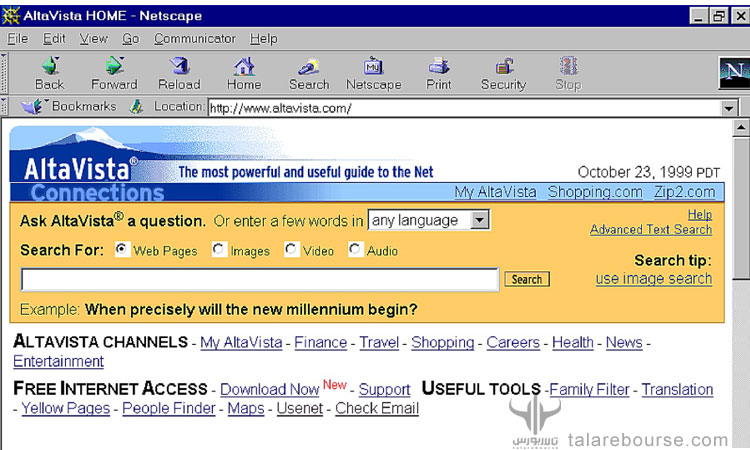Open the View menu
750x450 pixels.
93,39
